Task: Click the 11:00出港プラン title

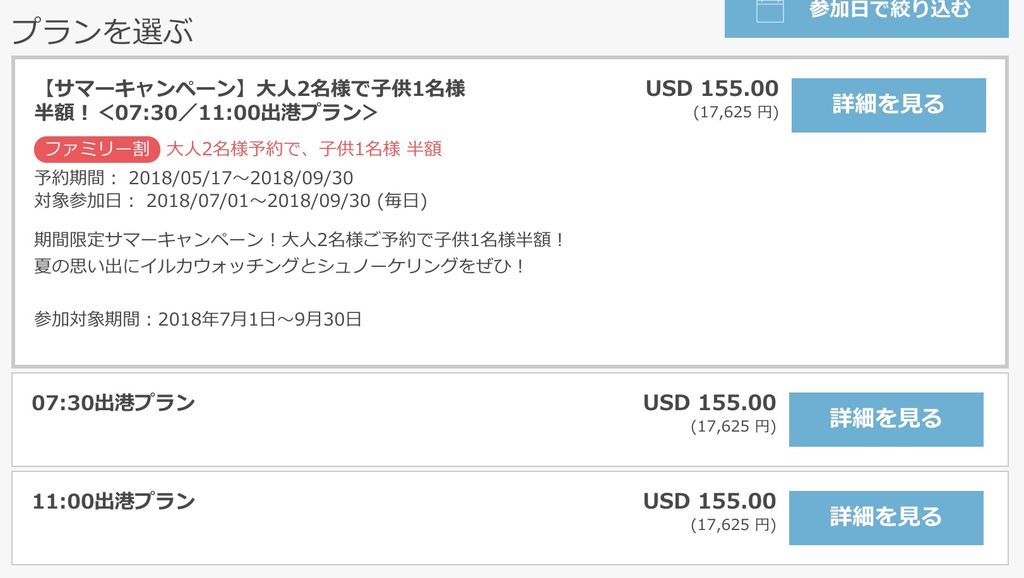Action: (x=114, y=501)
